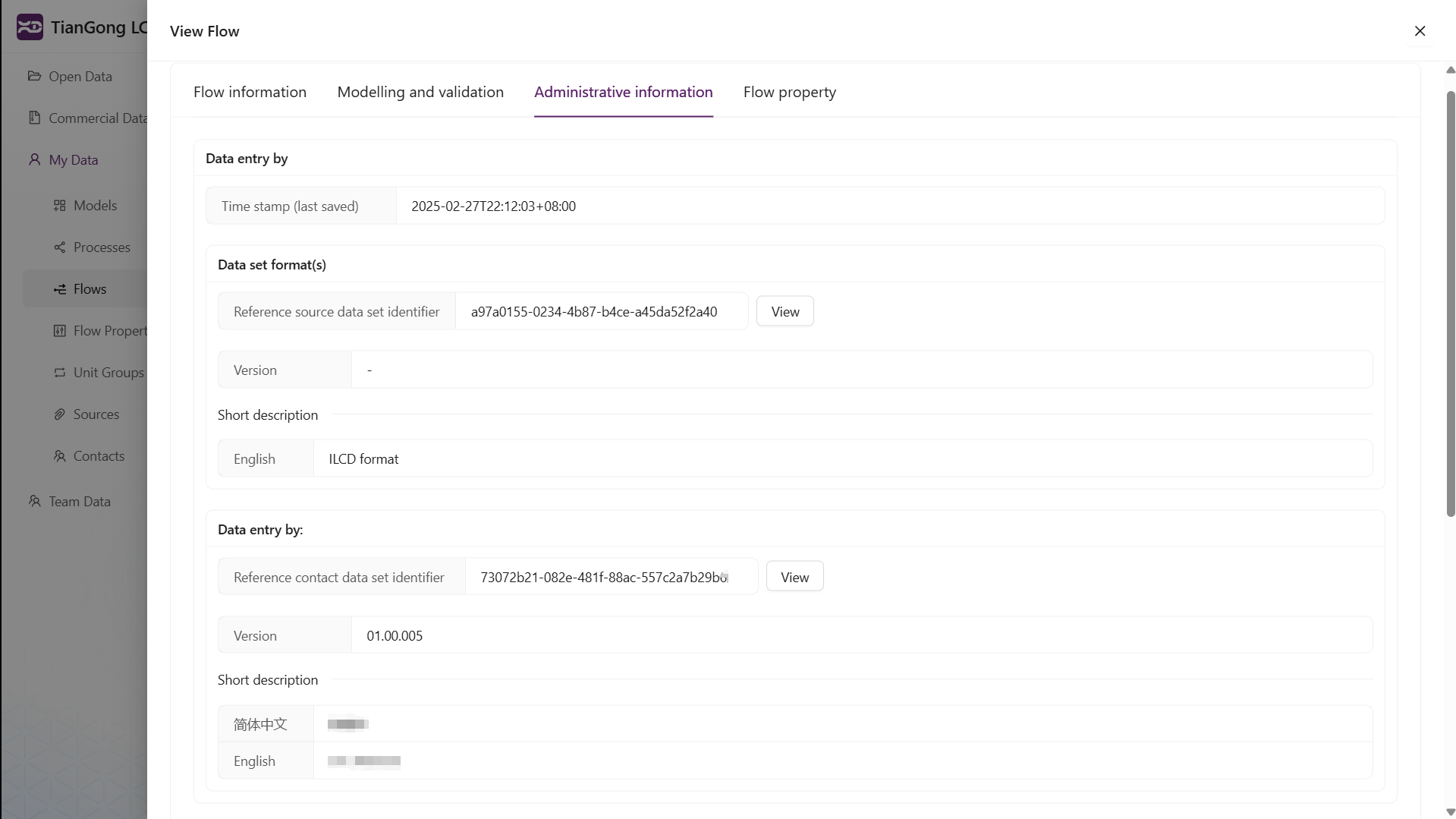Screen dimensions: 1456x819
Task: Open the Team Data icon
Action: (x=34, y=502)
